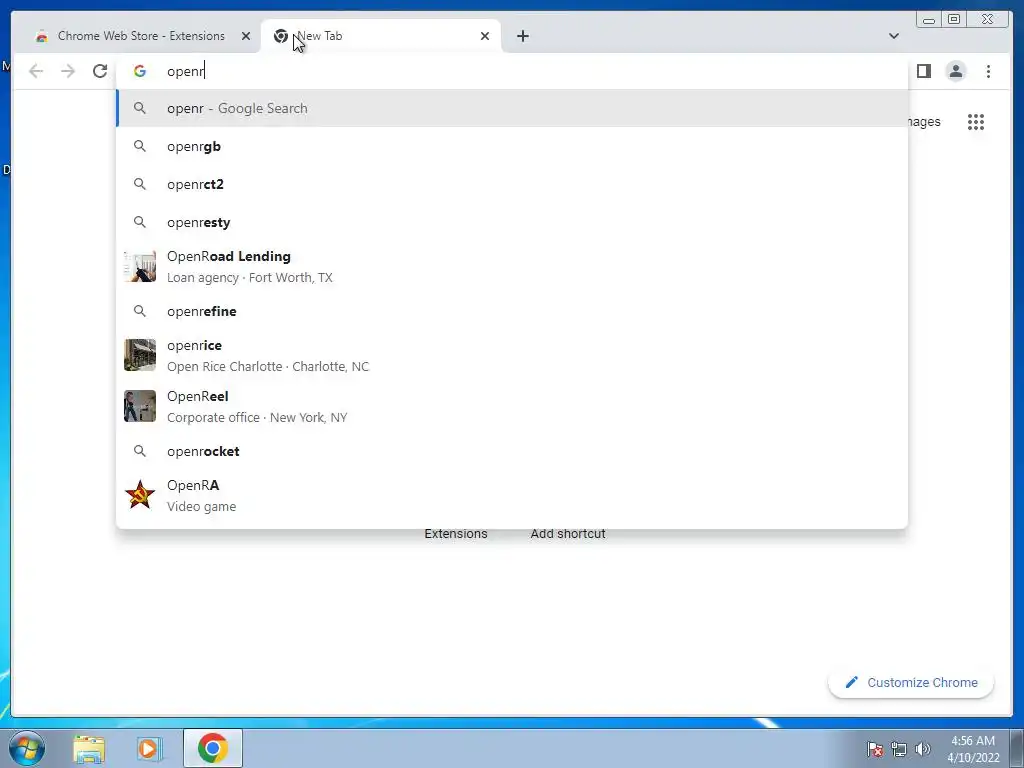Screen dimensions: 1024x768
Task: Open Action Center flag tray icon
Action: coord(875,749)
